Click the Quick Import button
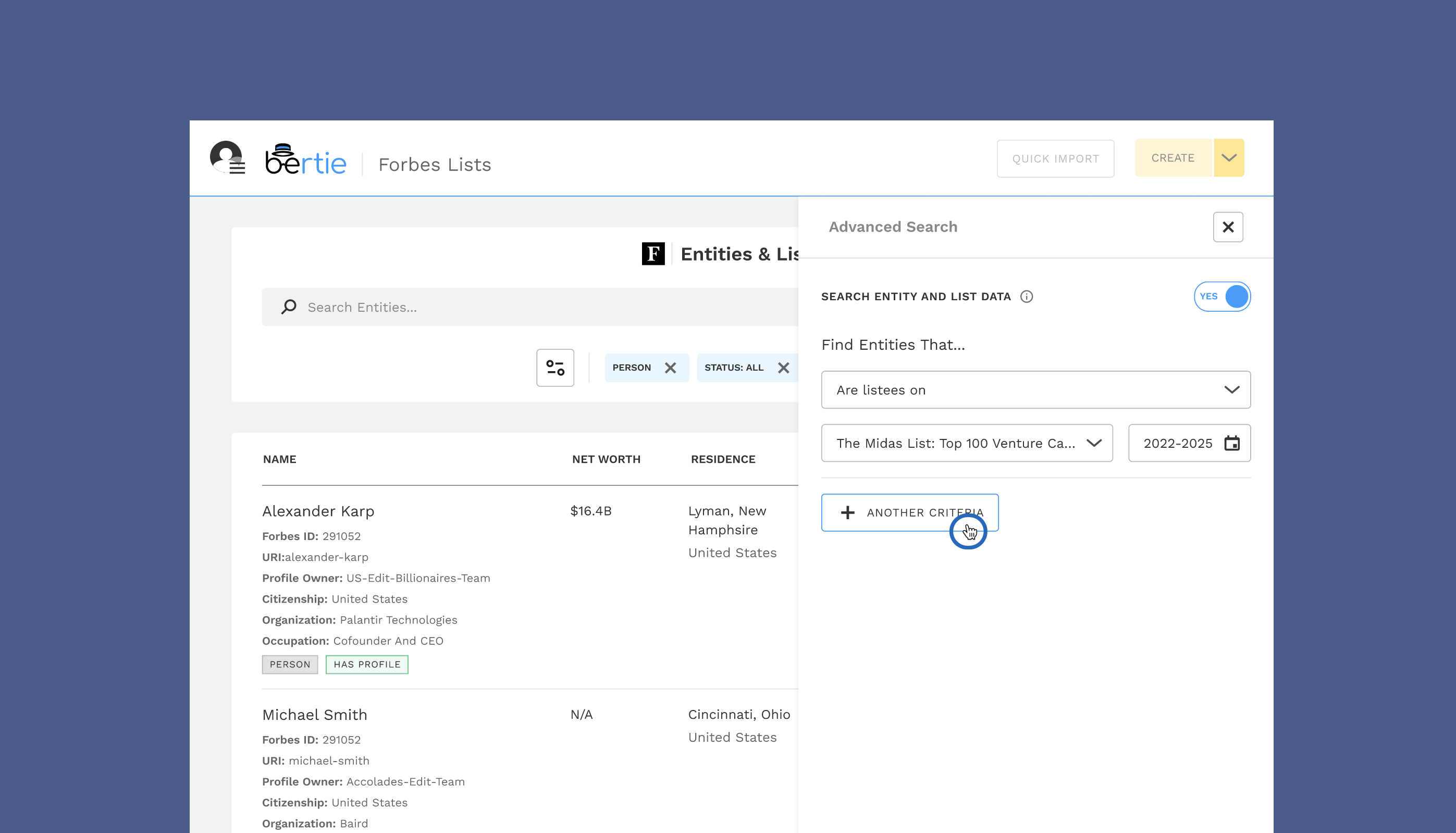Screen dimensions: 1456x833 [x=1055, y=158]
